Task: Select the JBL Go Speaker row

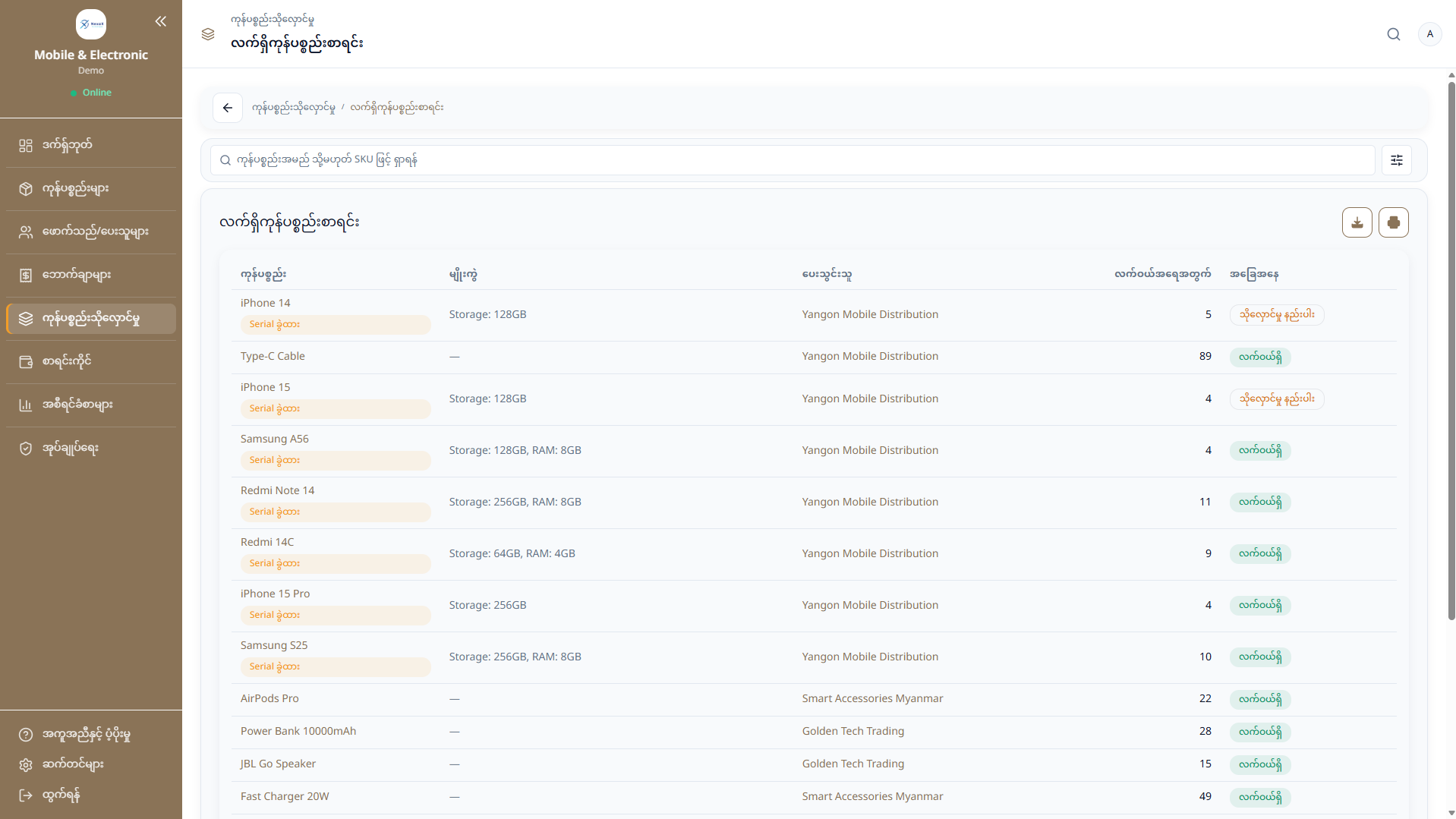Action: point(814,764)
